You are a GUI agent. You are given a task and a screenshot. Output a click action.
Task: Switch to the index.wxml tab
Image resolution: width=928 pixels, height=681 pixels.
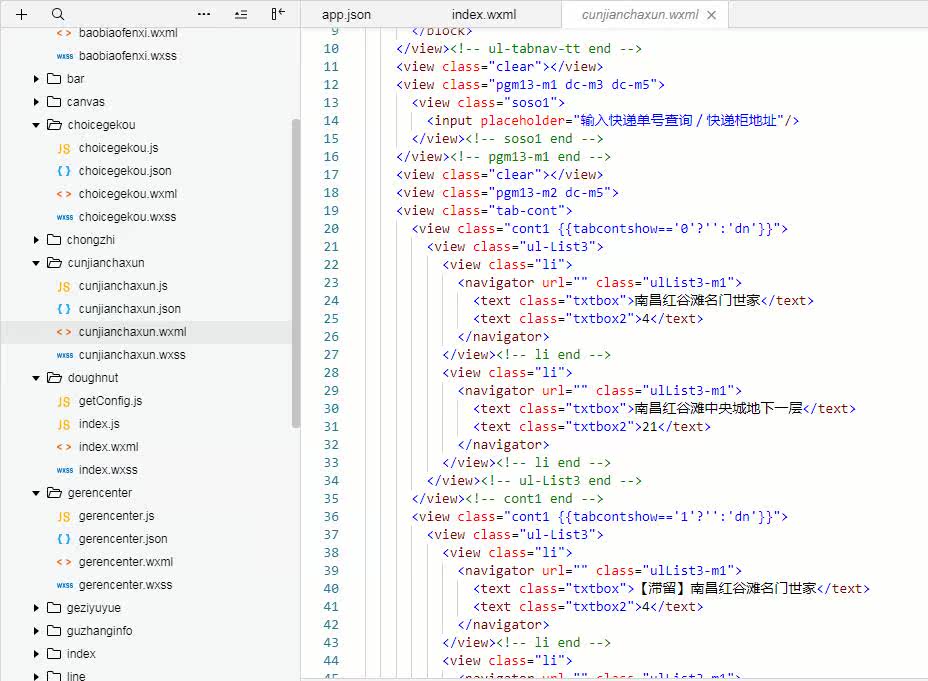tap(484, 15)
